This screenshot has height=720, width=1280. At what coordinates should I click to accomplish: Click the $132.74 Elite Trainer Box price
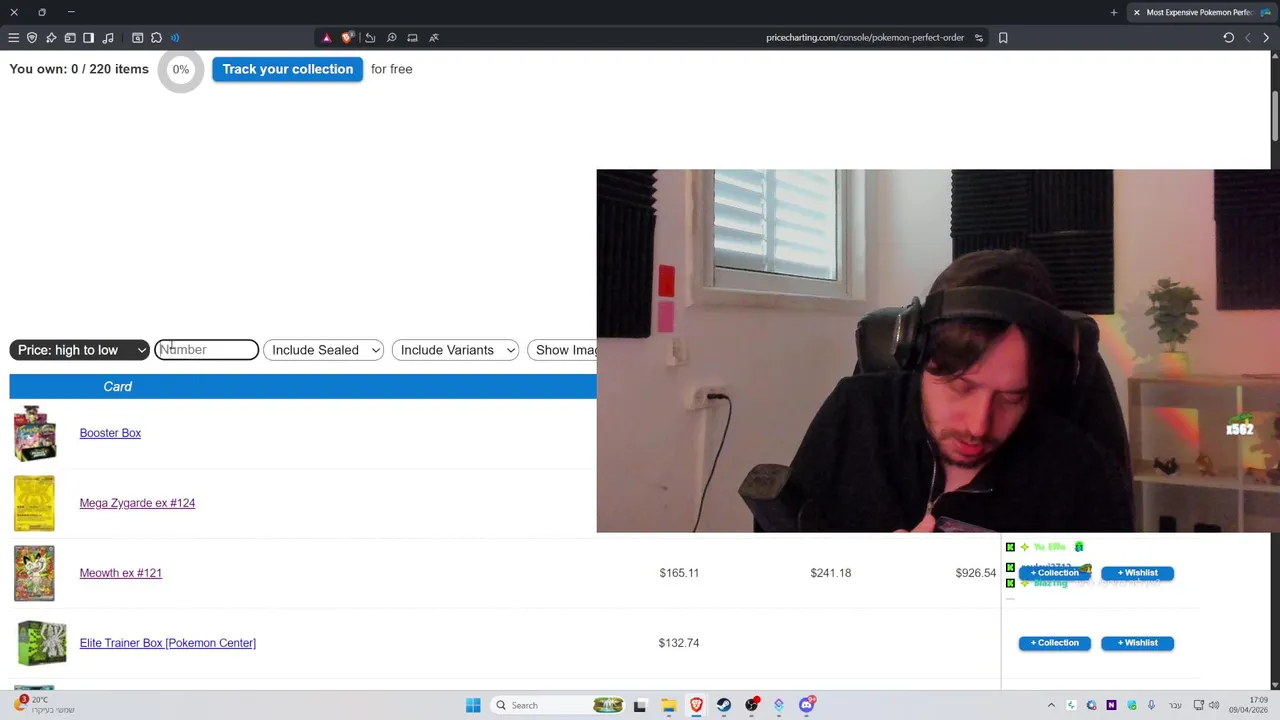tap(679, 643)
